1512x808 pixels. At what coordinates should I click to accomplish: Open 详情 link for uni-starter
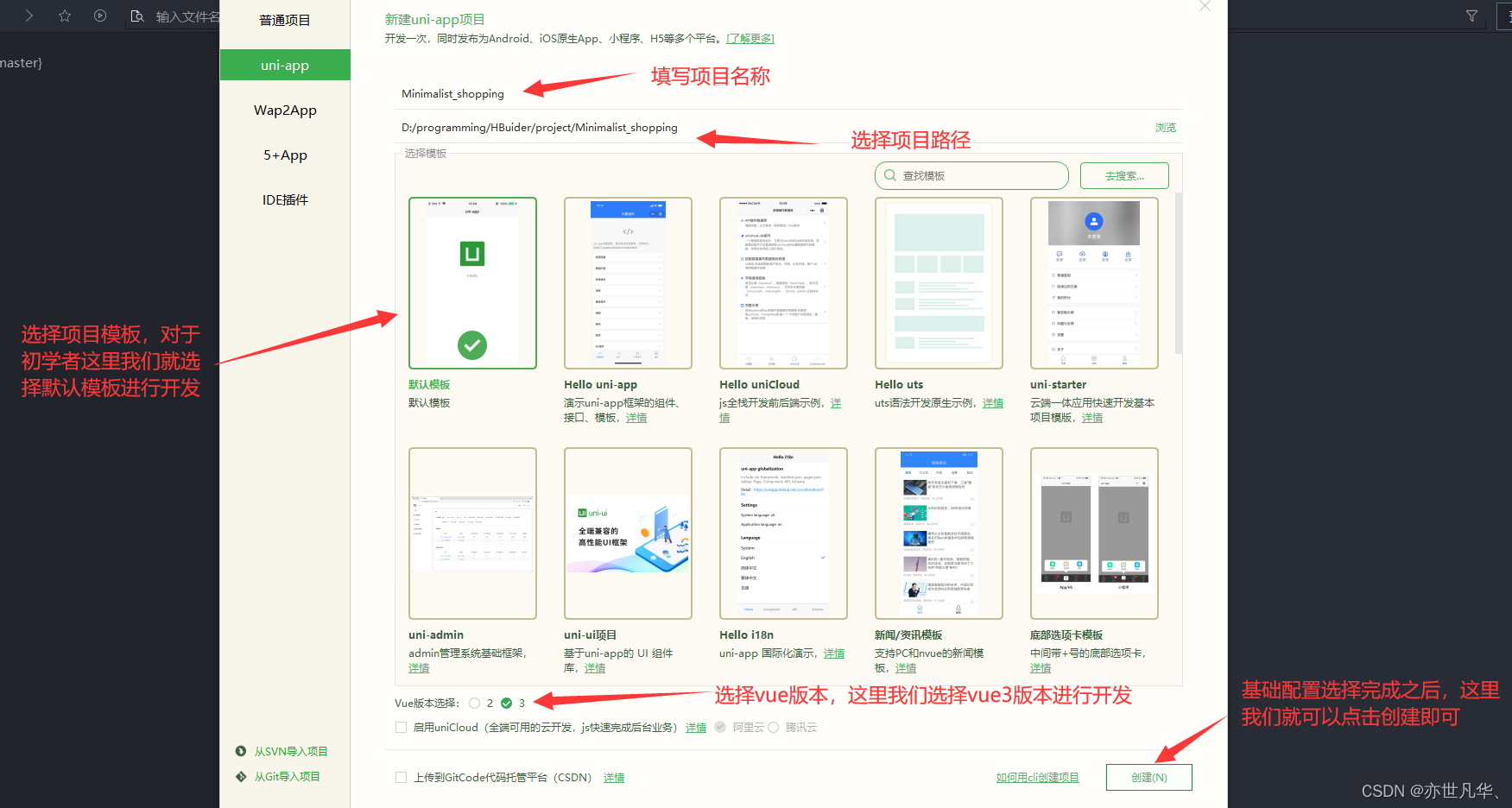[x=1092, y=418]
